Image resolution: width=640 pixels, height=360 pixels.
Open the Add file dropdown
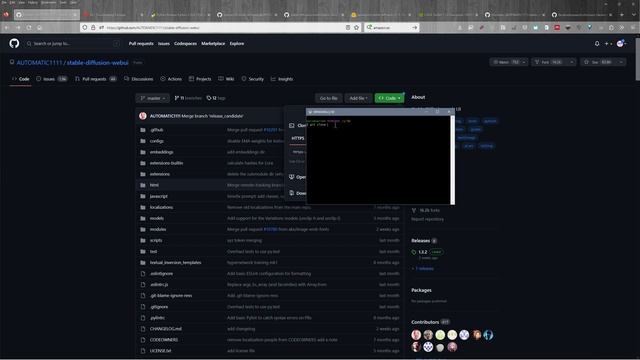[x=358, y=98]
